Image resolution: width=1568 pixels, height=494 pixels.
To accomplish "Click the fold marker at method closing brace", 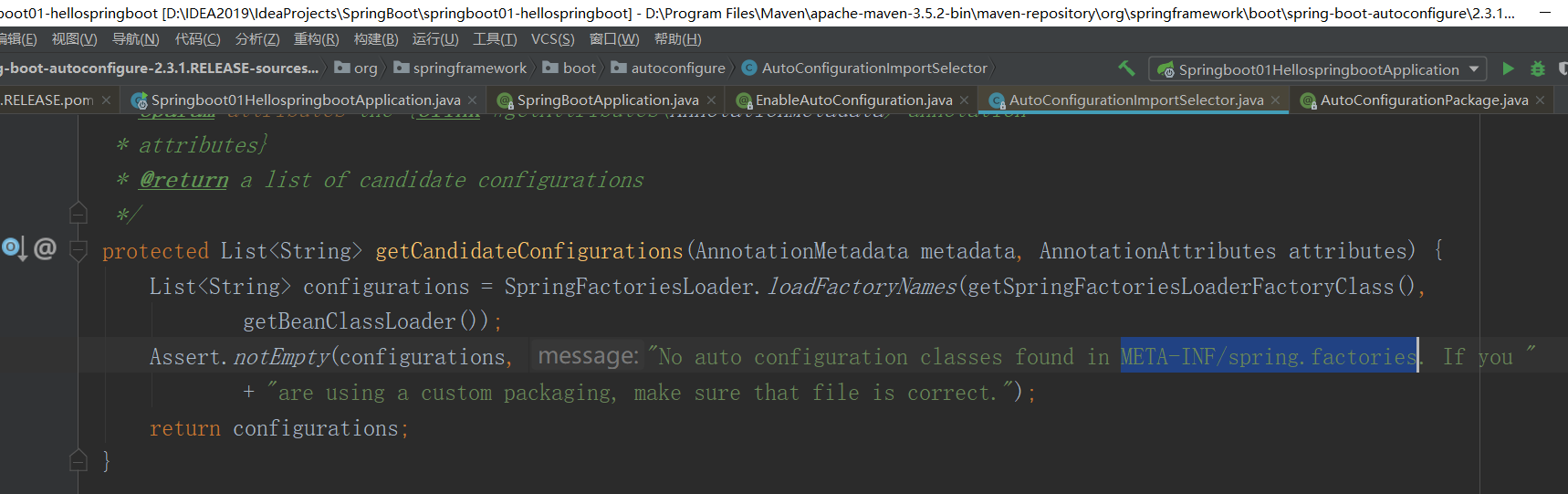I will click(x=78, y=461).
